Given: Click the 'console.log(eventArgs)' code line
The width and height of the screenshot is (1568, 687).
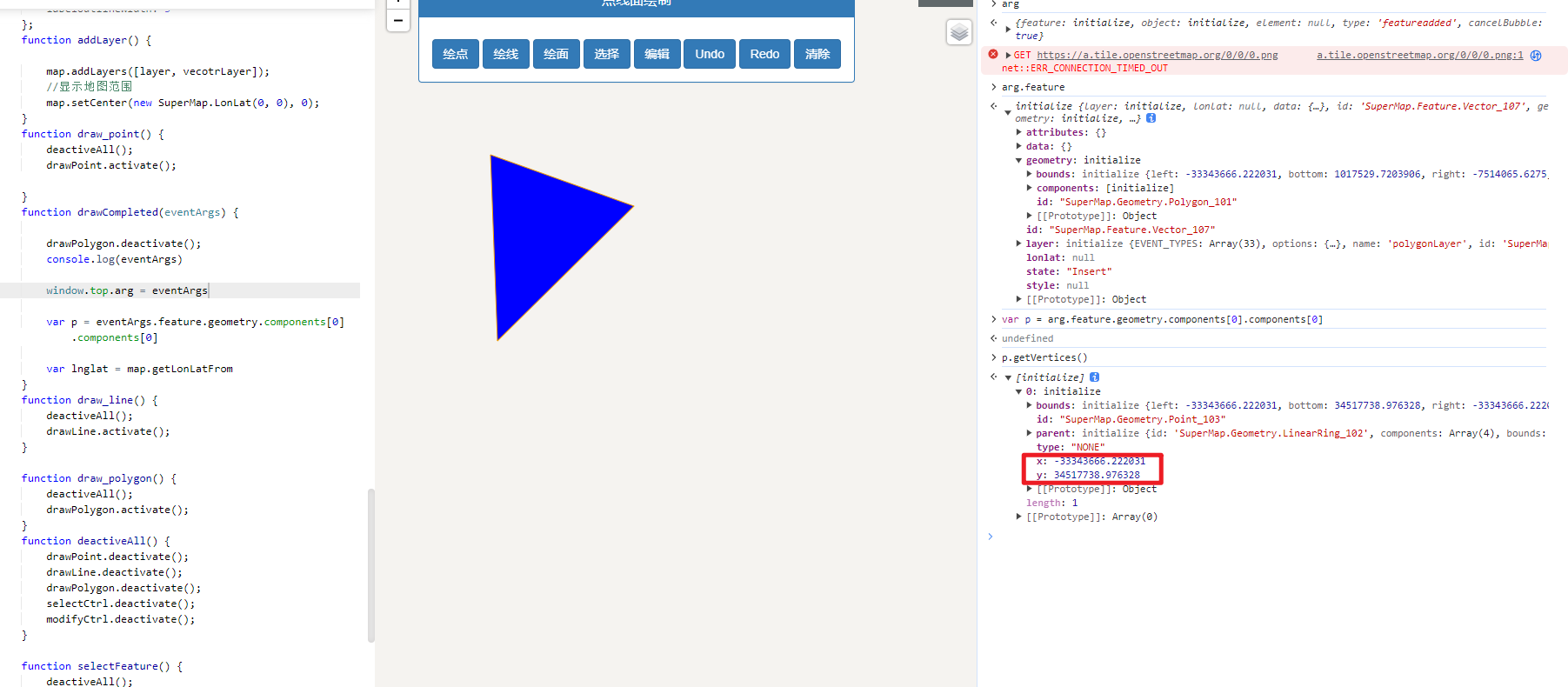Looking at the screenshot, I should coord(114,259).
